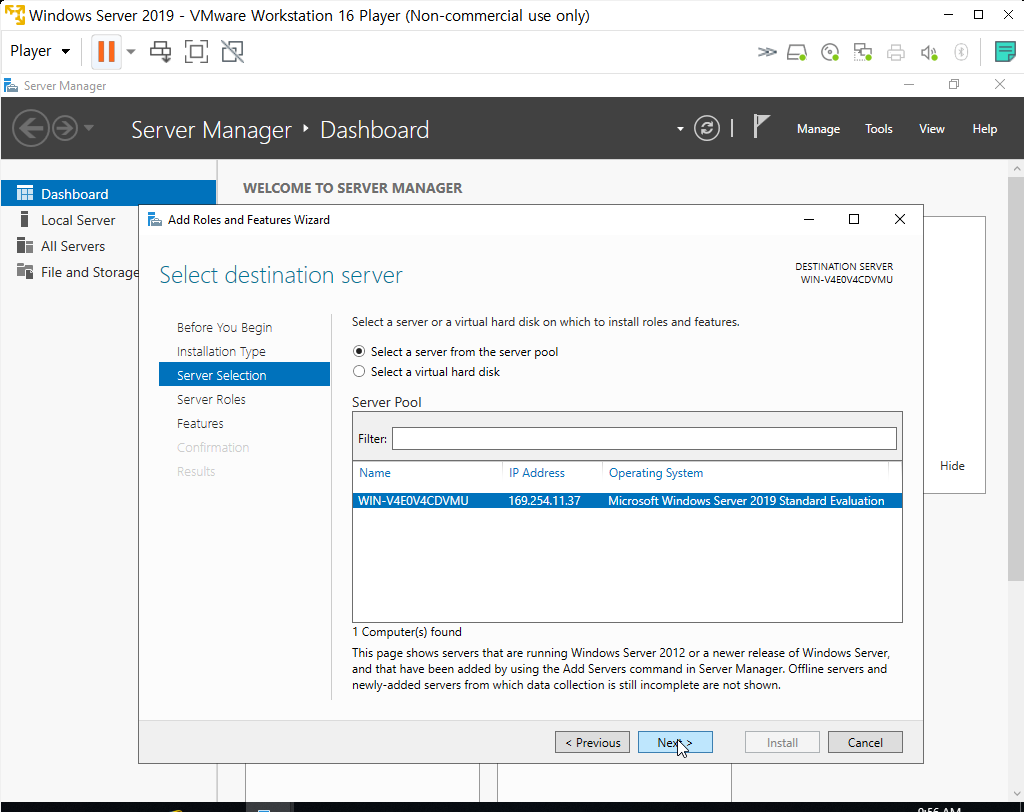Hide the welcome tile via Hide link

click(x=952, y=466)
